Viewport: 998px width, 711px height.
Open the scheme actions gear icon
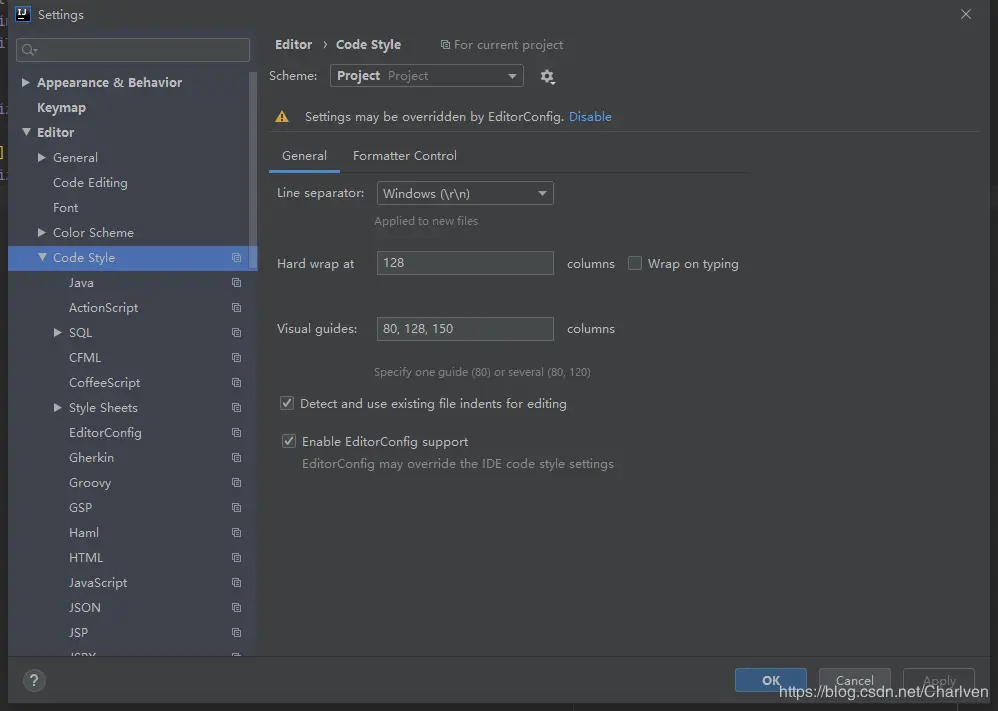(x=547, y=76)
